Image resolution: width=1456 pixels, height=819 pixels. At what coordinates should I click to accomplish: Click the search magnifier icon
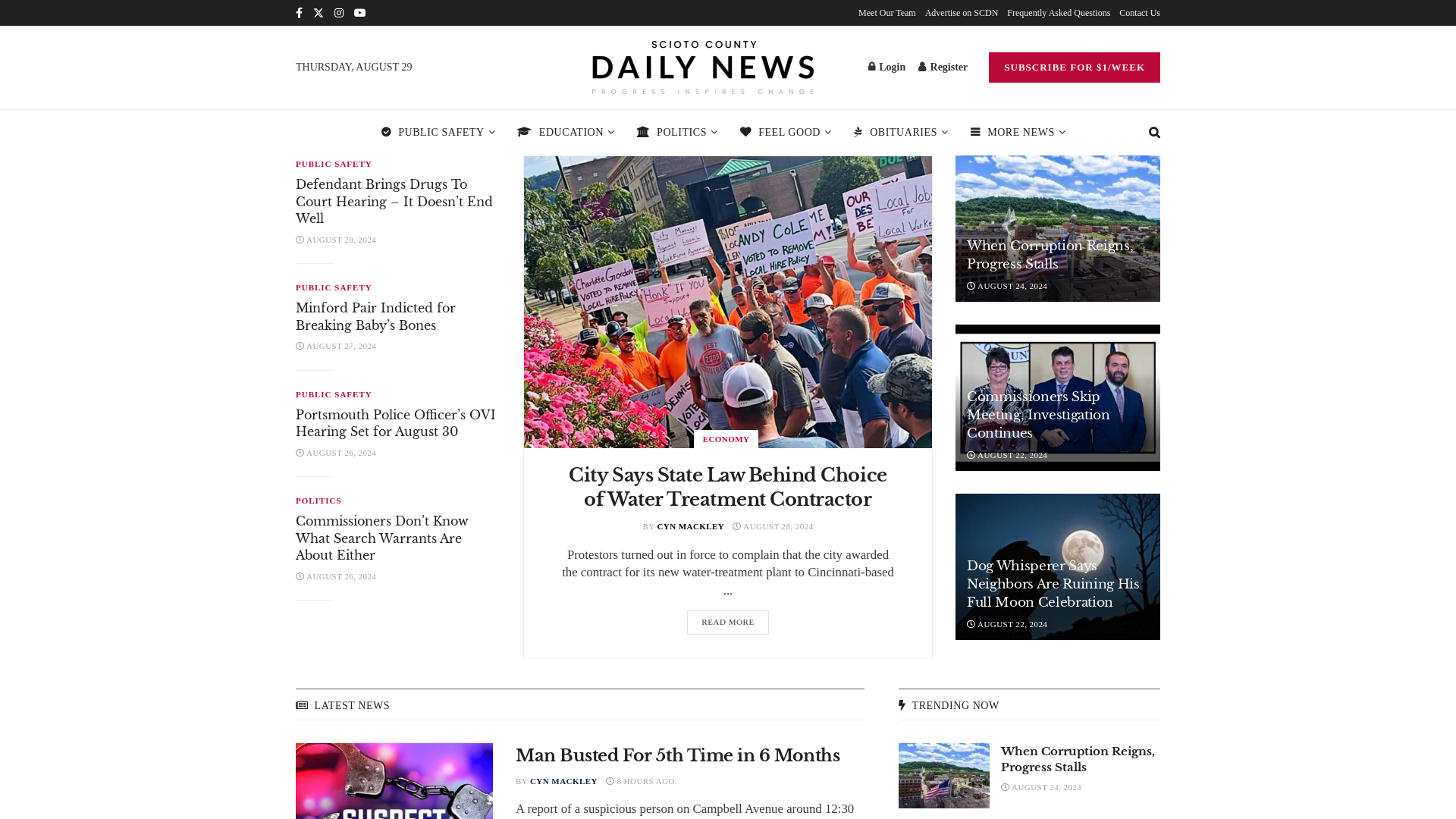(x=1154, y=133)
